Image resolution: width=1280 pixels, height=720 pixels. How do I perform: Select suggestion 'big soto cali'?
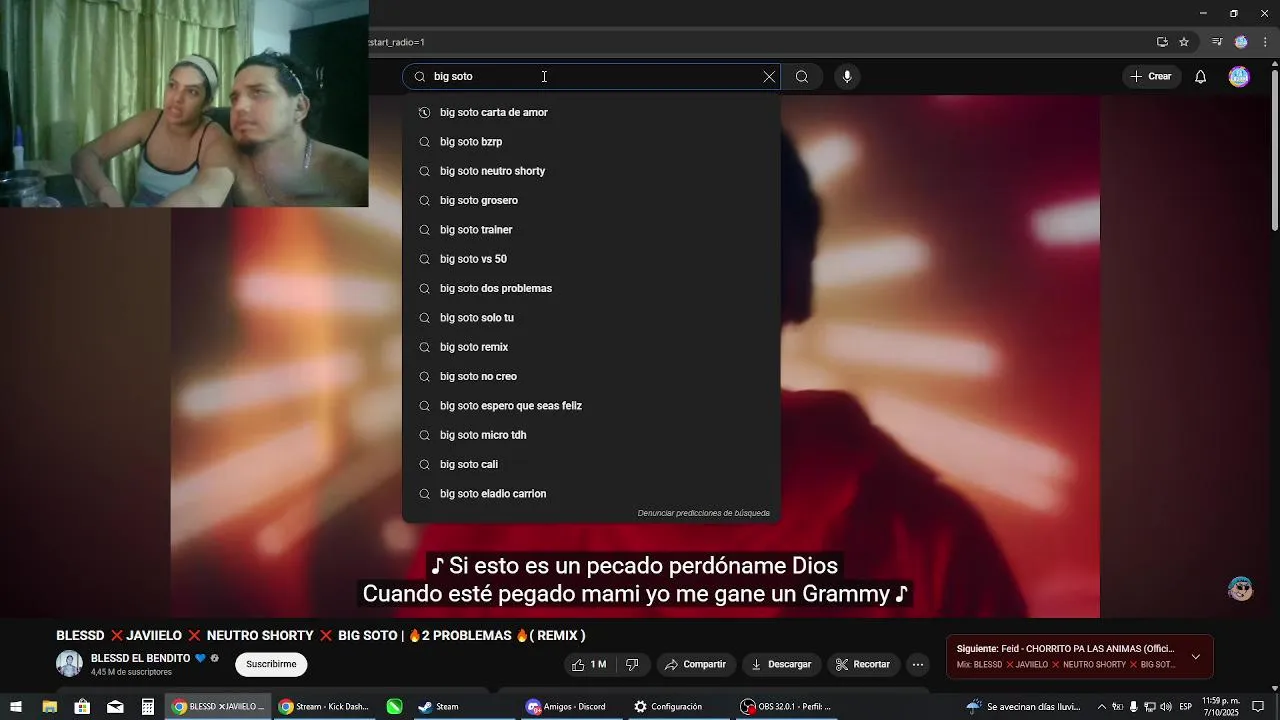[x=591, y=464]
